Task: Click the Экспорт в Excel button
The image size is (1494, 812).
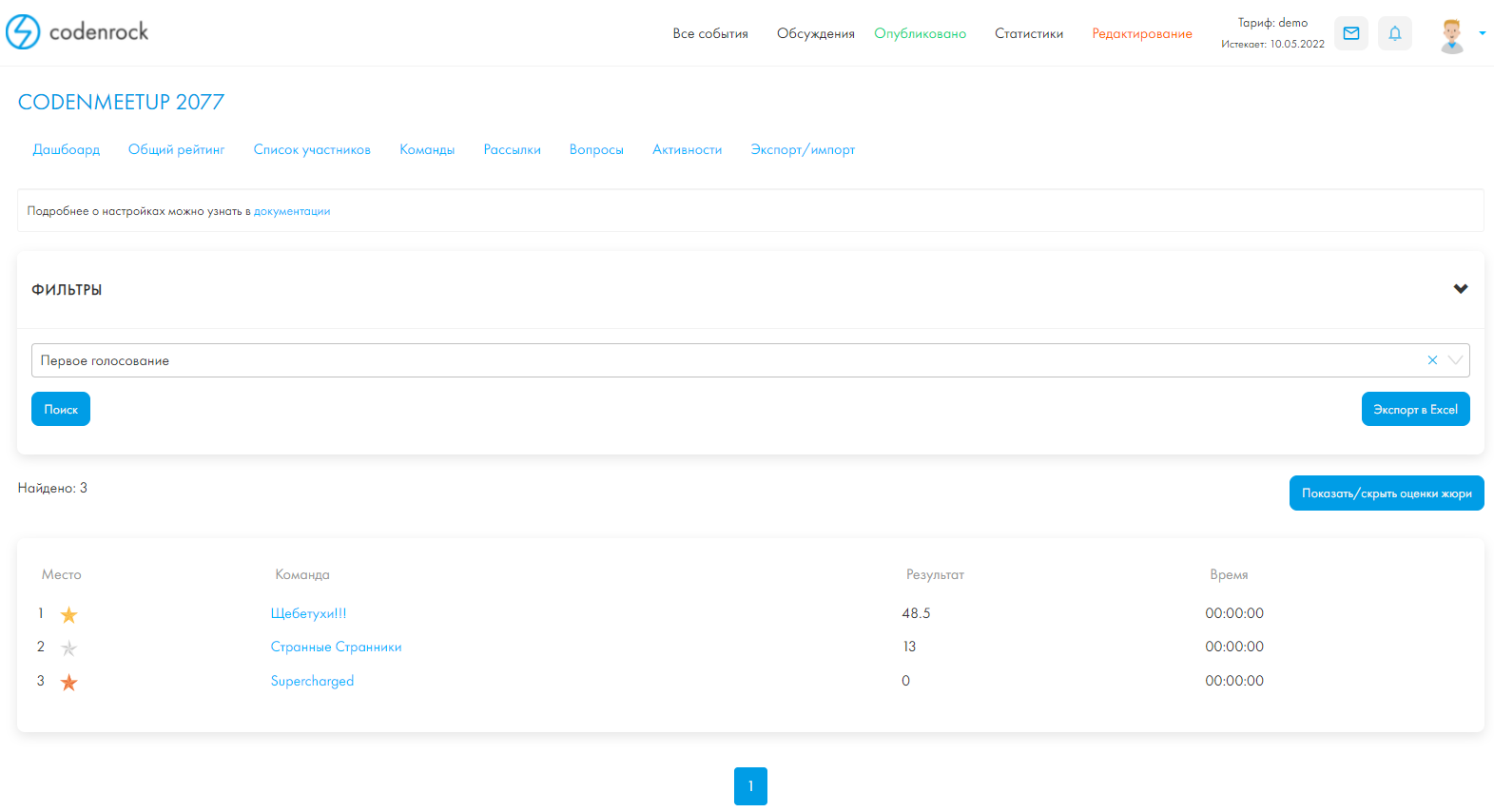Action: click(x=1415, y=409)
